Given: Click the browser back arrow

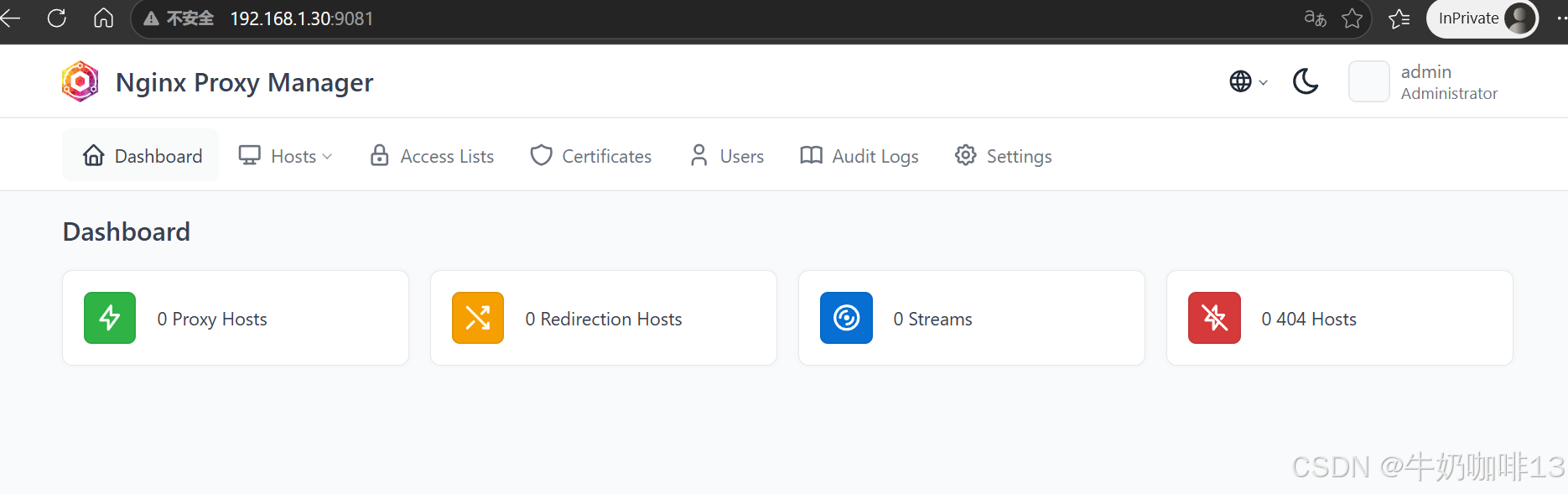Looking at the screenshot, I should pyautogui.click(x=10, y=18).
